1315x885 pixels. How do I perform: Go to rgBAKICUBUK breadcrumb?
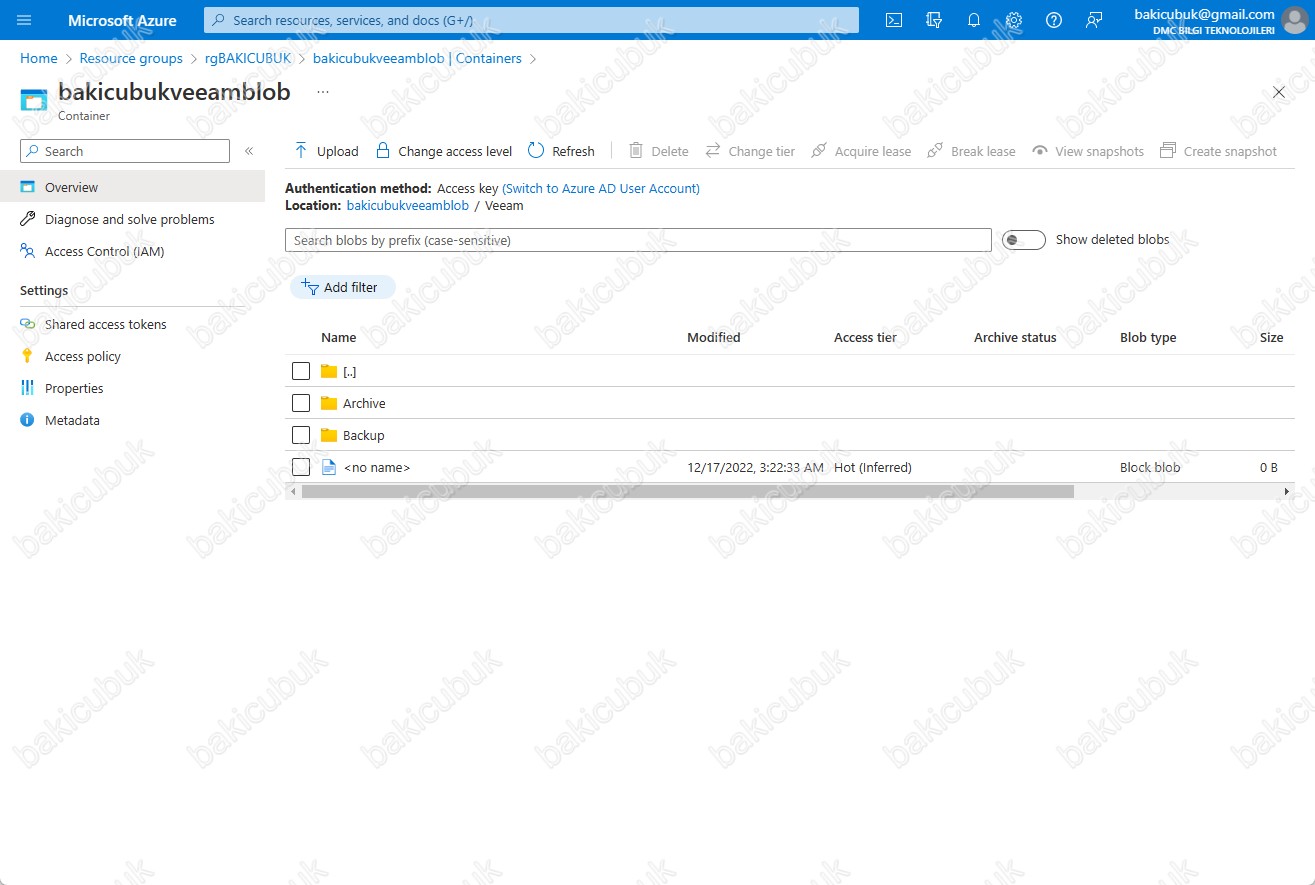(x=248, y=58)
